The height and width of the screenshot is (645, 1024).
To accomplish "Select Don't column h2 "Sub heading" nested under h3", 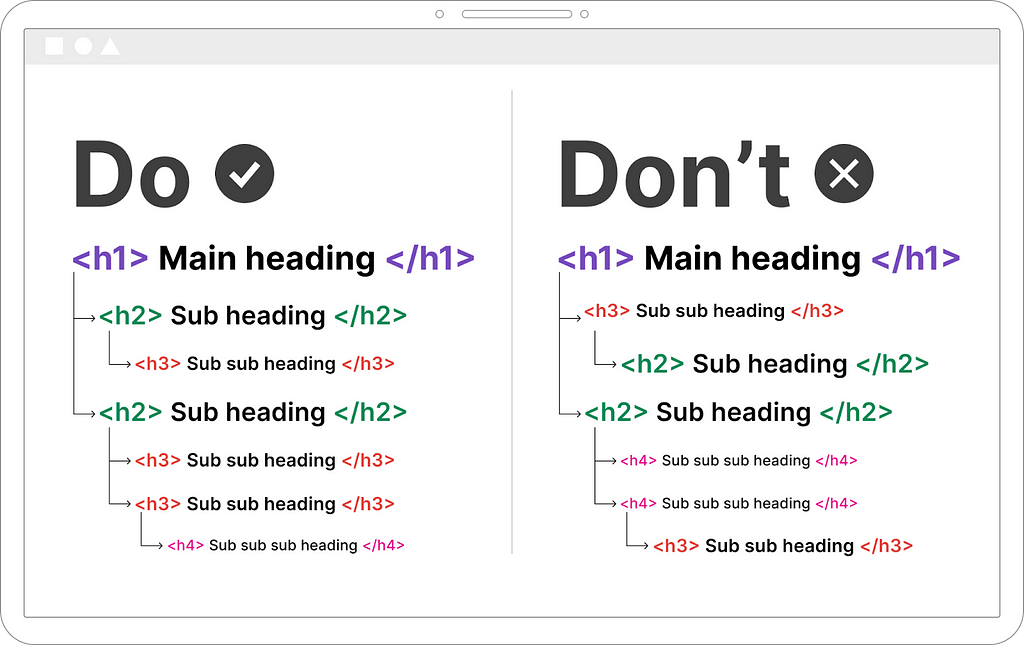I will pyautogui.click(x=770, y=364).
